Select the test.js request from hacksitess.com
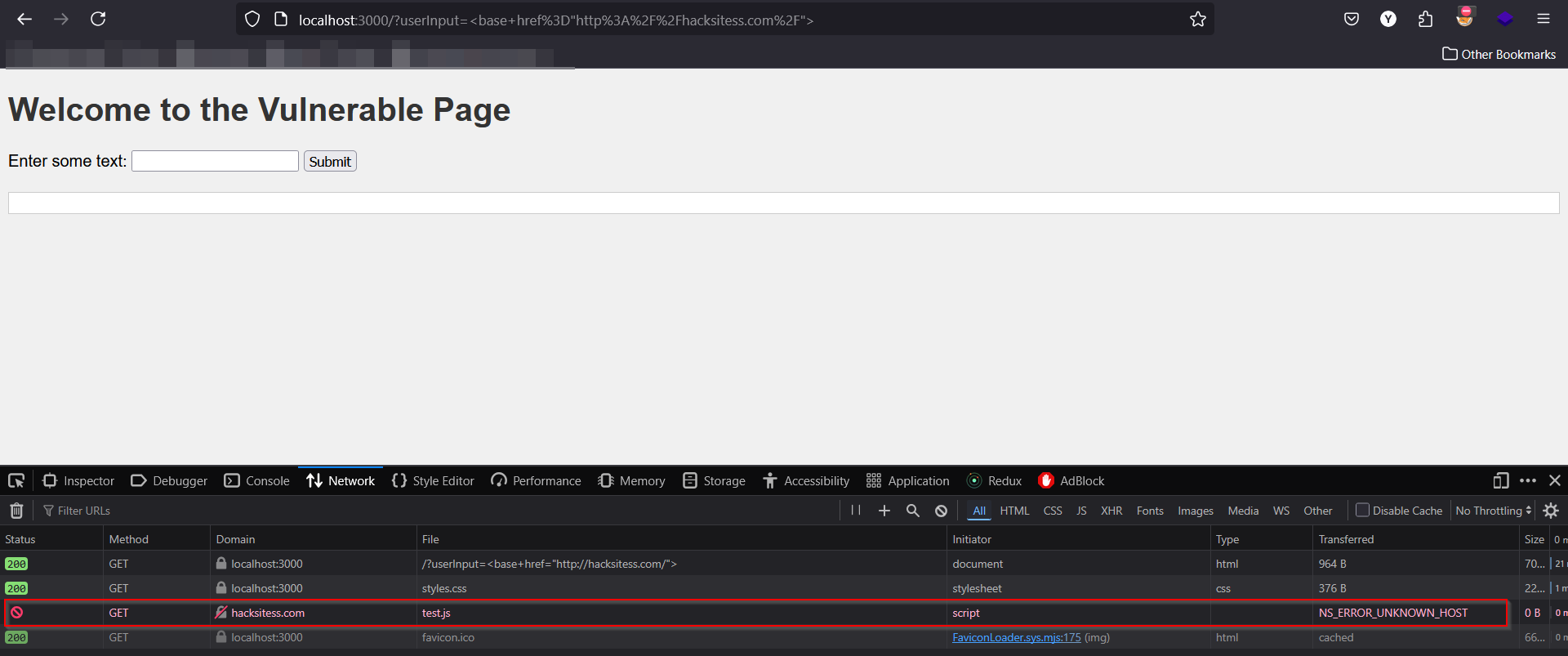The height and width of the screenshot is (656, 1568). [x=784, y=613]
